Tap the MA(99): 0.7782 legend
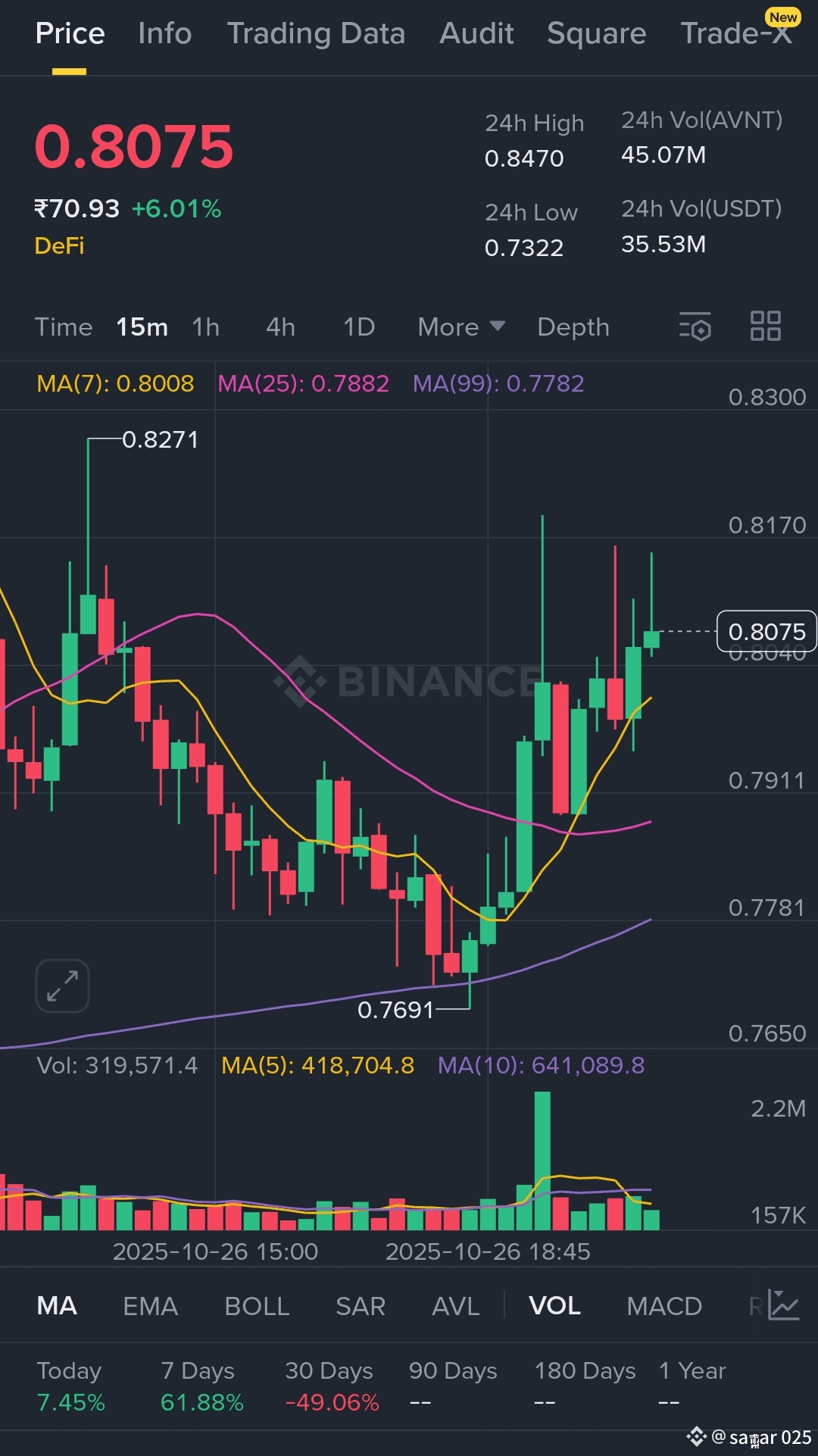Image resolution: width=818 pixels, height=1456 pixels. 498,383
